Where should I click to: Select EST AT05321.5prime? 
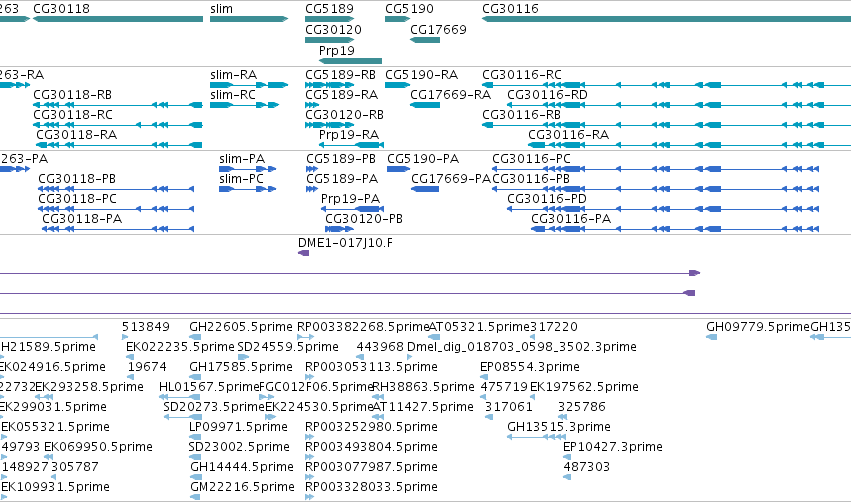click(479, 327)
